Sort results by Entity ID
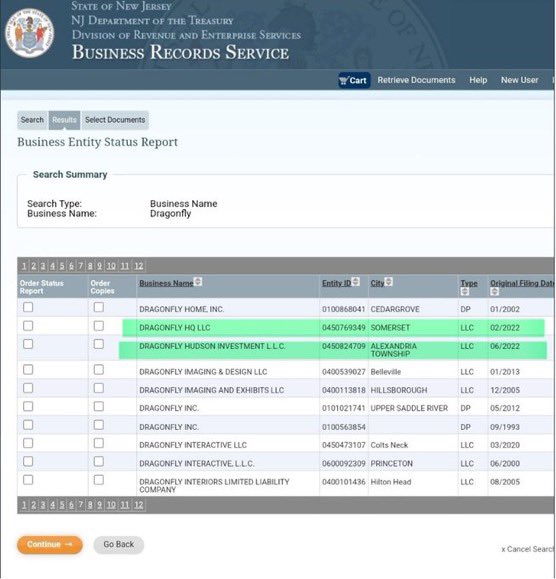Image resolution: width=556 pixels, height=579 pixels. pos(356,282)
